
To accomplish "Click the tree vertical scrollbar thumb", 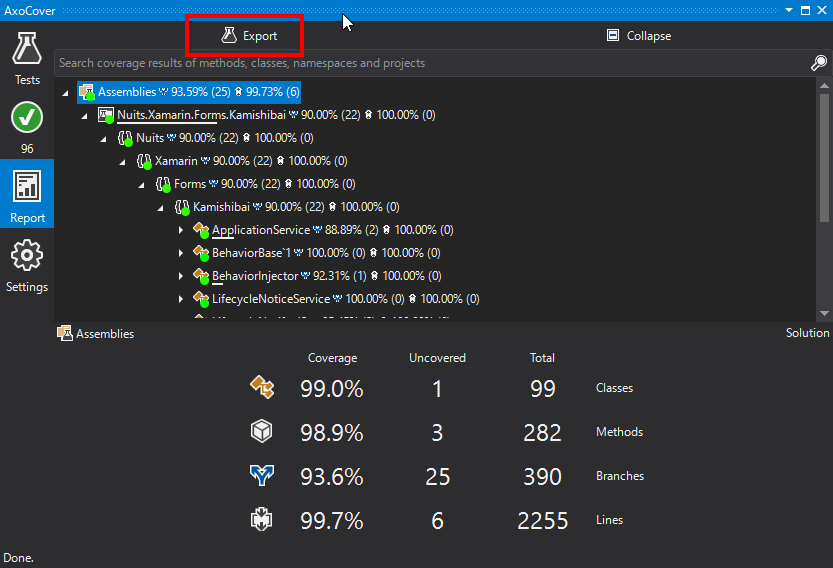I will (824, 158).
